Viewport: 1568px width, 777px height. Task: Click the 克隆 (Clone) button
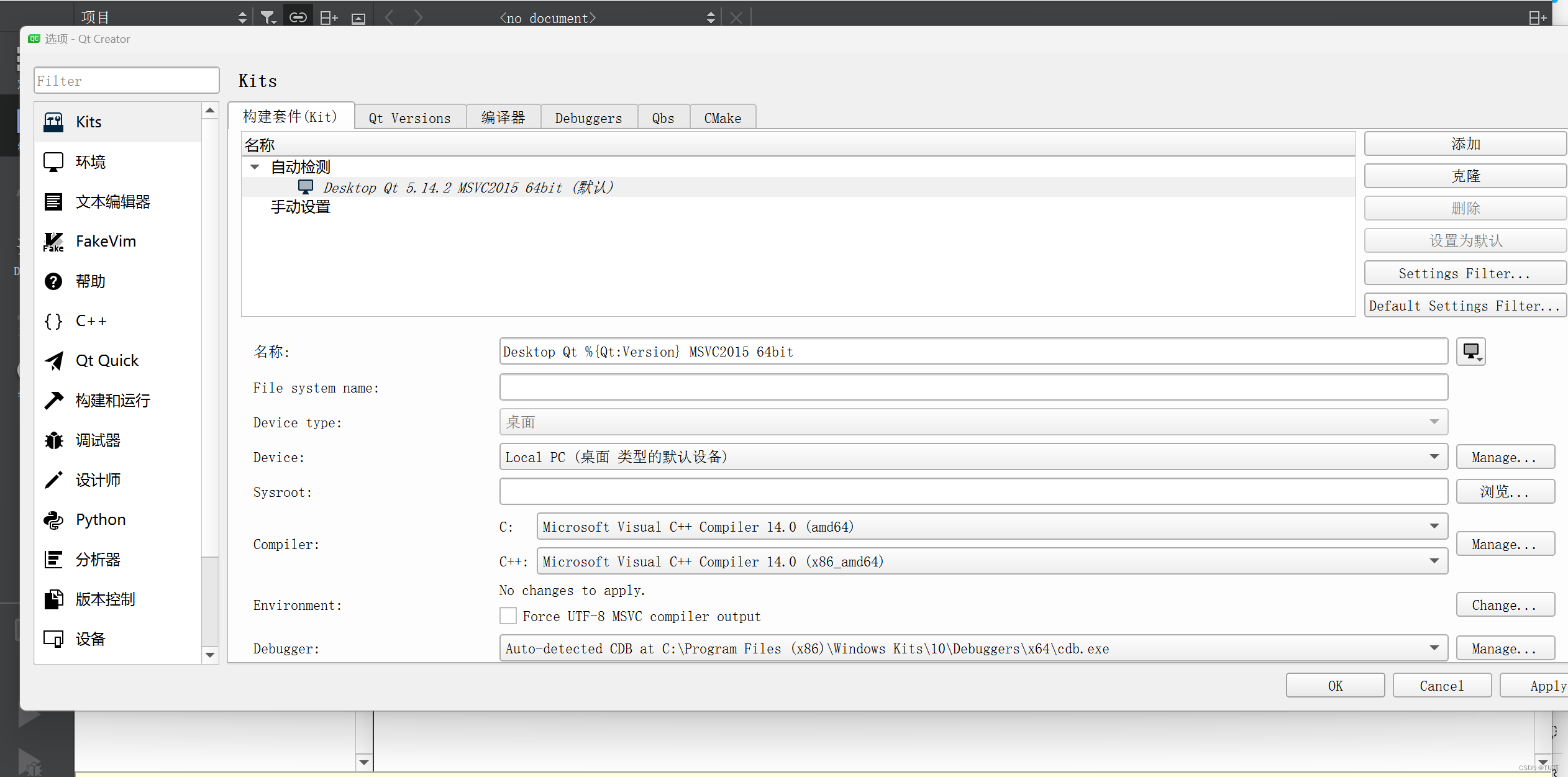(x=1465, y=176)
